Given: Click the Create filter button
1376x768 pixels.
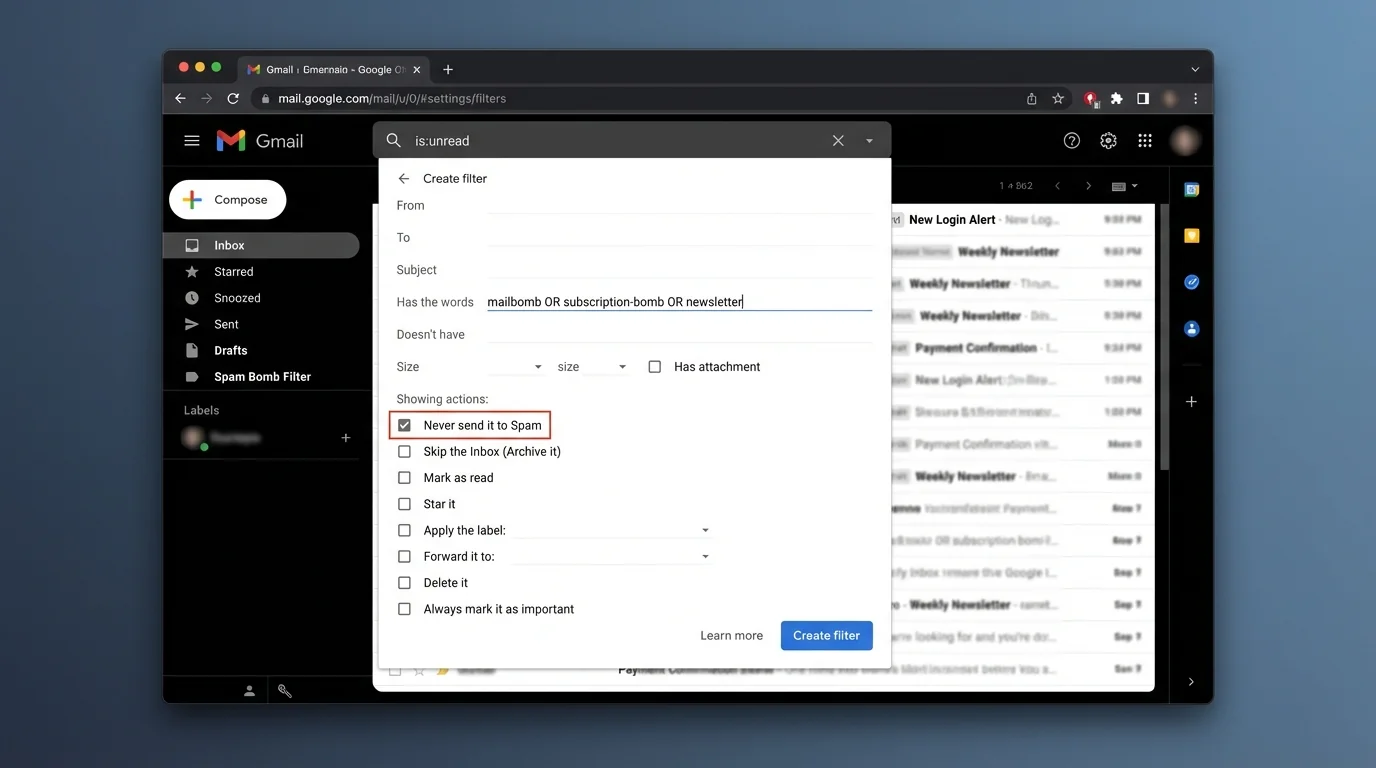Looking at the screenshot, I should coord(826,635).
